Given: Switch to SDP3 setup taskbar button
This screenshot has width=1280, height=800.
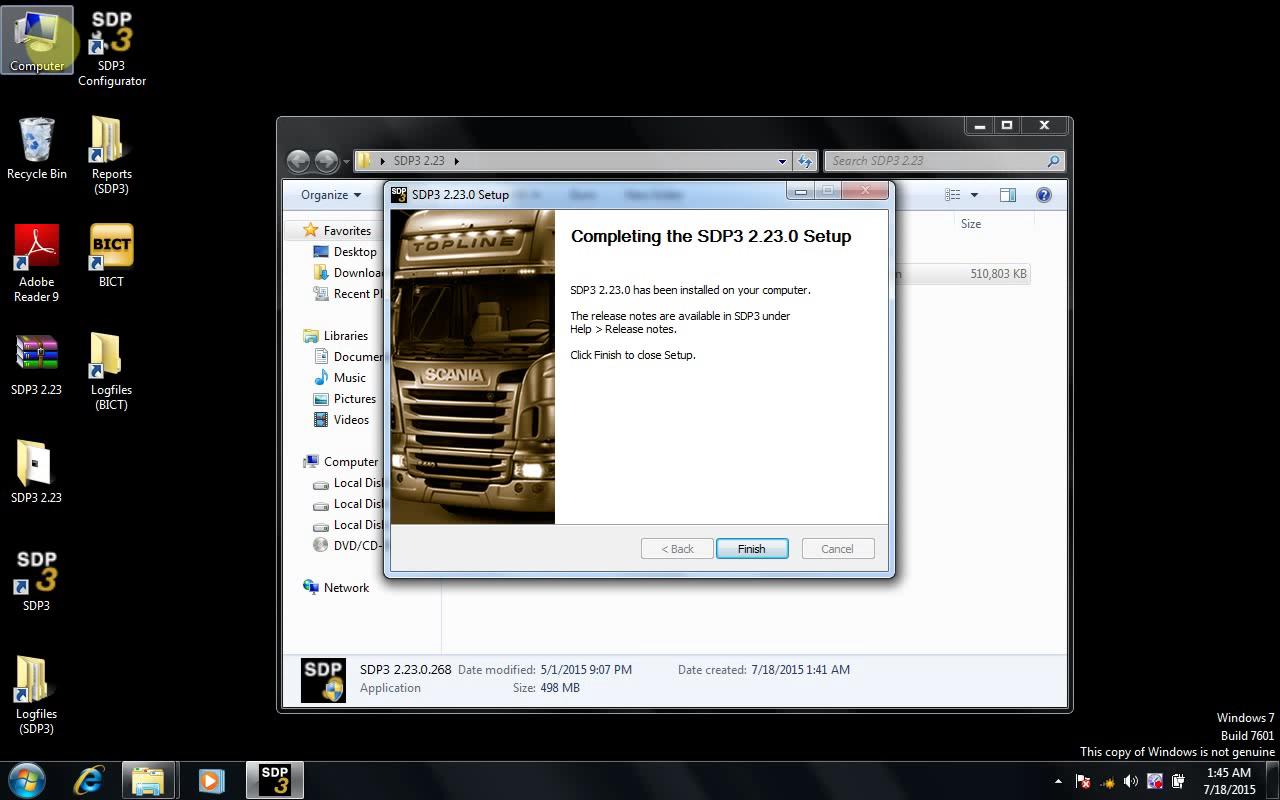Looking at the screenshot, I should (274, 780).
